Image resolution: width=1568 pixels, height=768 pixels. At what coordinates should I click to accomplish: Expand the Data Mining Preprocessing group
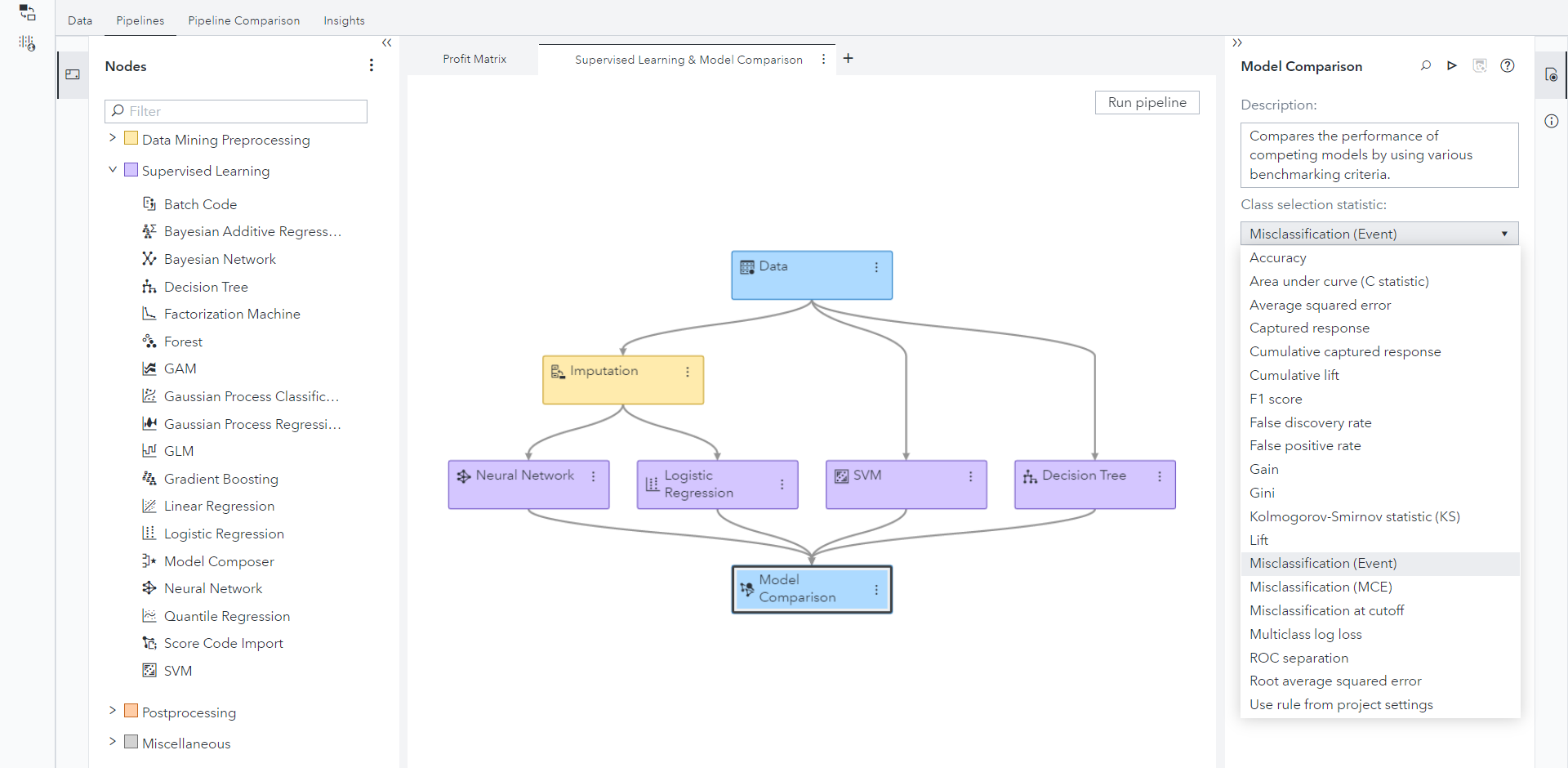point(112,139)
